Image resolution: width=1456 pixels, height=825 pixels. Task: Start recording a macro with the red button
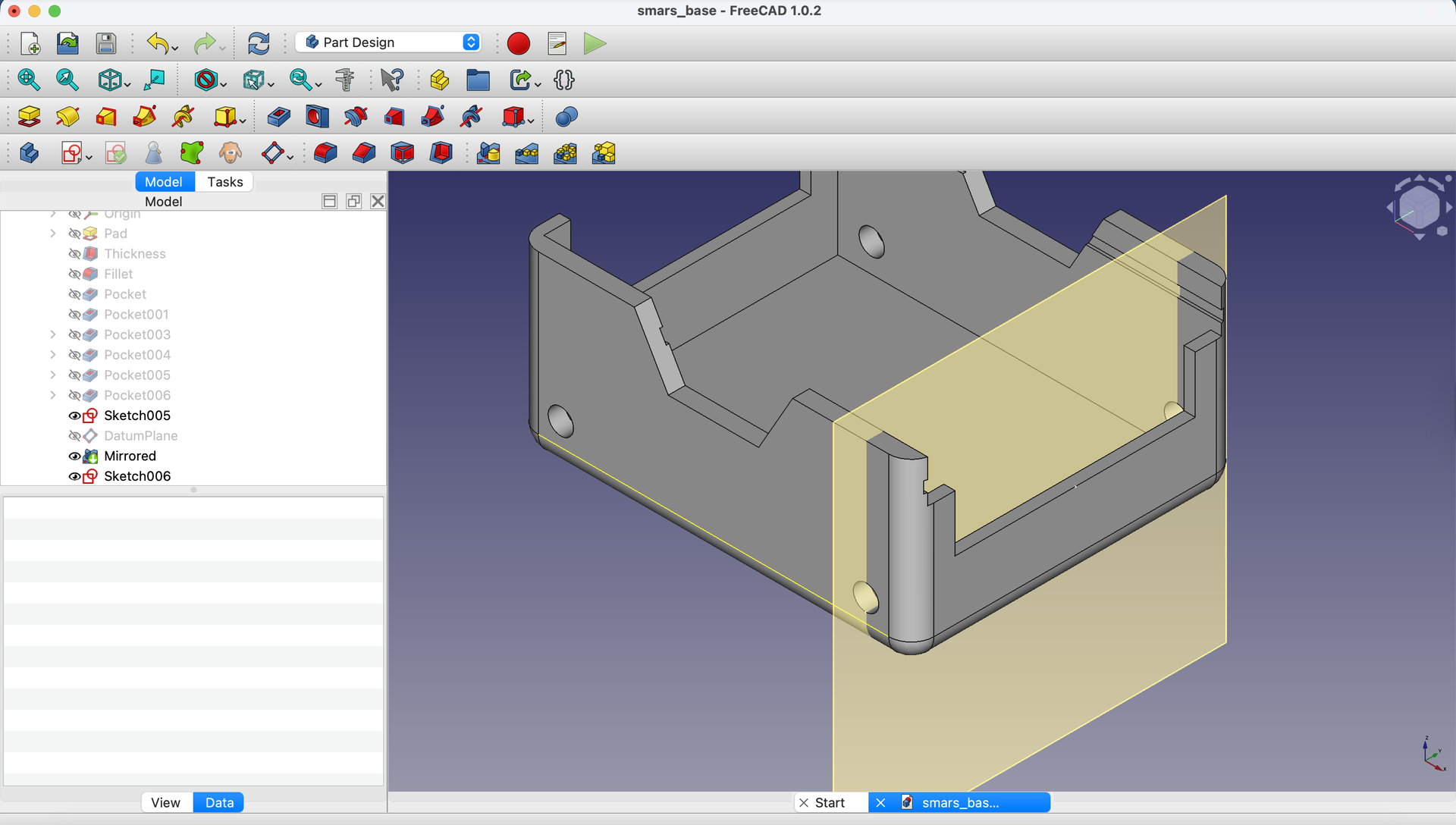coord(519,43)
